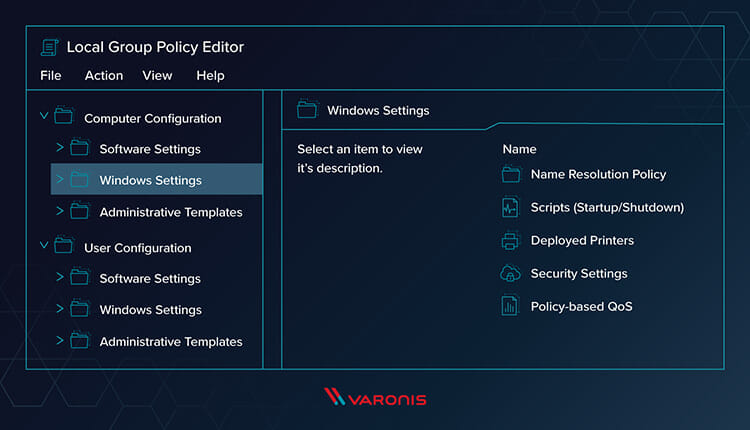Click the Computer Configuration folder icon
This screenshot has width=750, height=430.
[64, 115]
